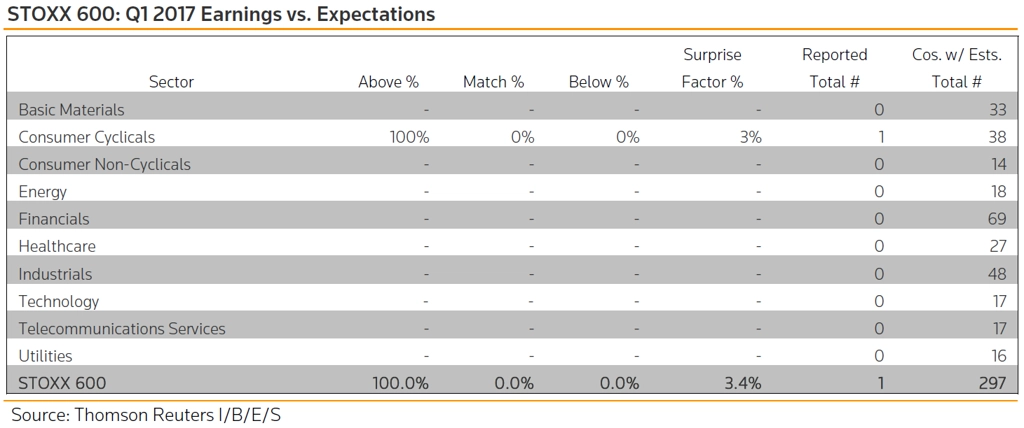
Task: Select the Consumer Non-Cyclicals row label
Action: pyautogui.click(x=104, y=165)
